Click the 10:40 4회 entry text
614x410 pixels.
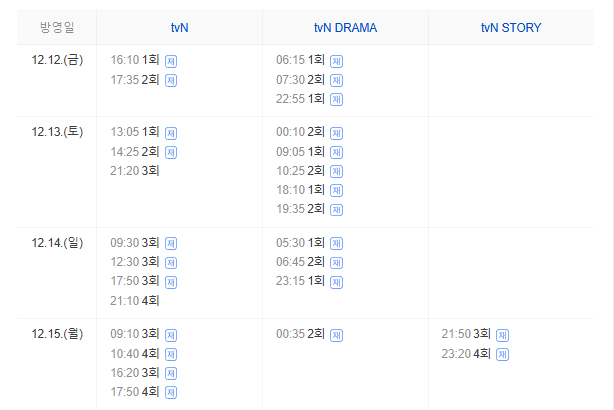(x=135, y=354)
